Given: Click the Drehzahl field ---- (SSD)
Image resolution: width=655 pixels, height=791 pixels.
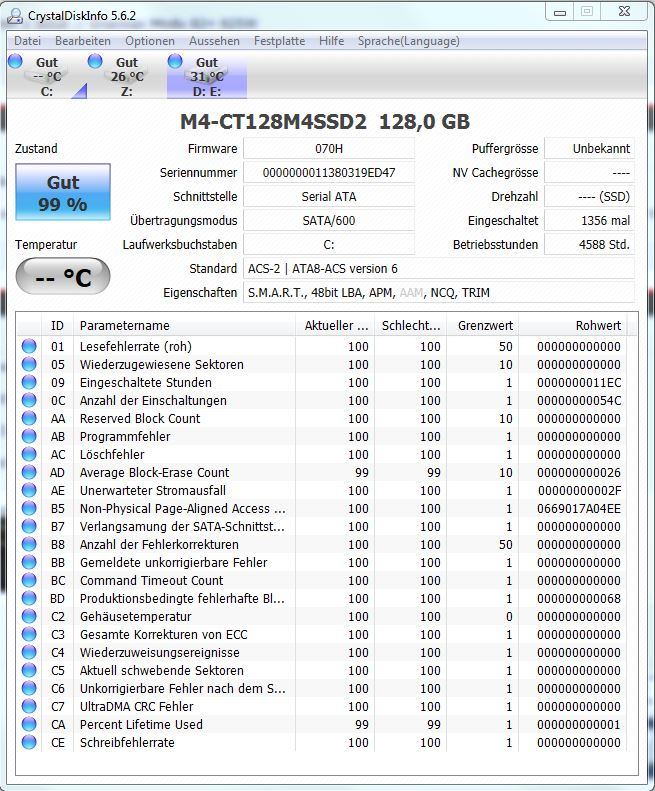Looking at the screenshot, I should point(589,197).
